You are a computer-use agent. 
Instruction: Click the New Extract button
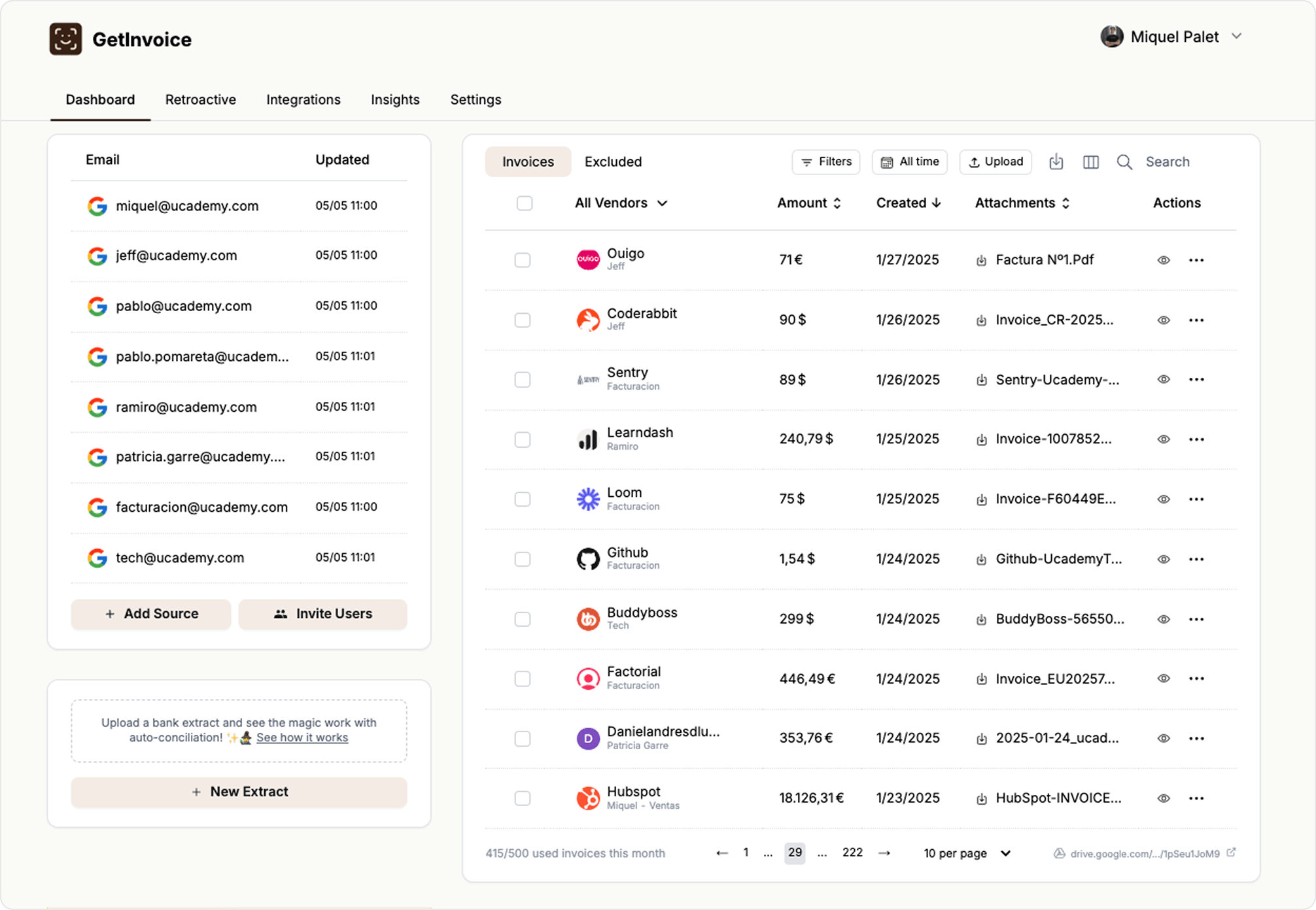coord(239,792)
